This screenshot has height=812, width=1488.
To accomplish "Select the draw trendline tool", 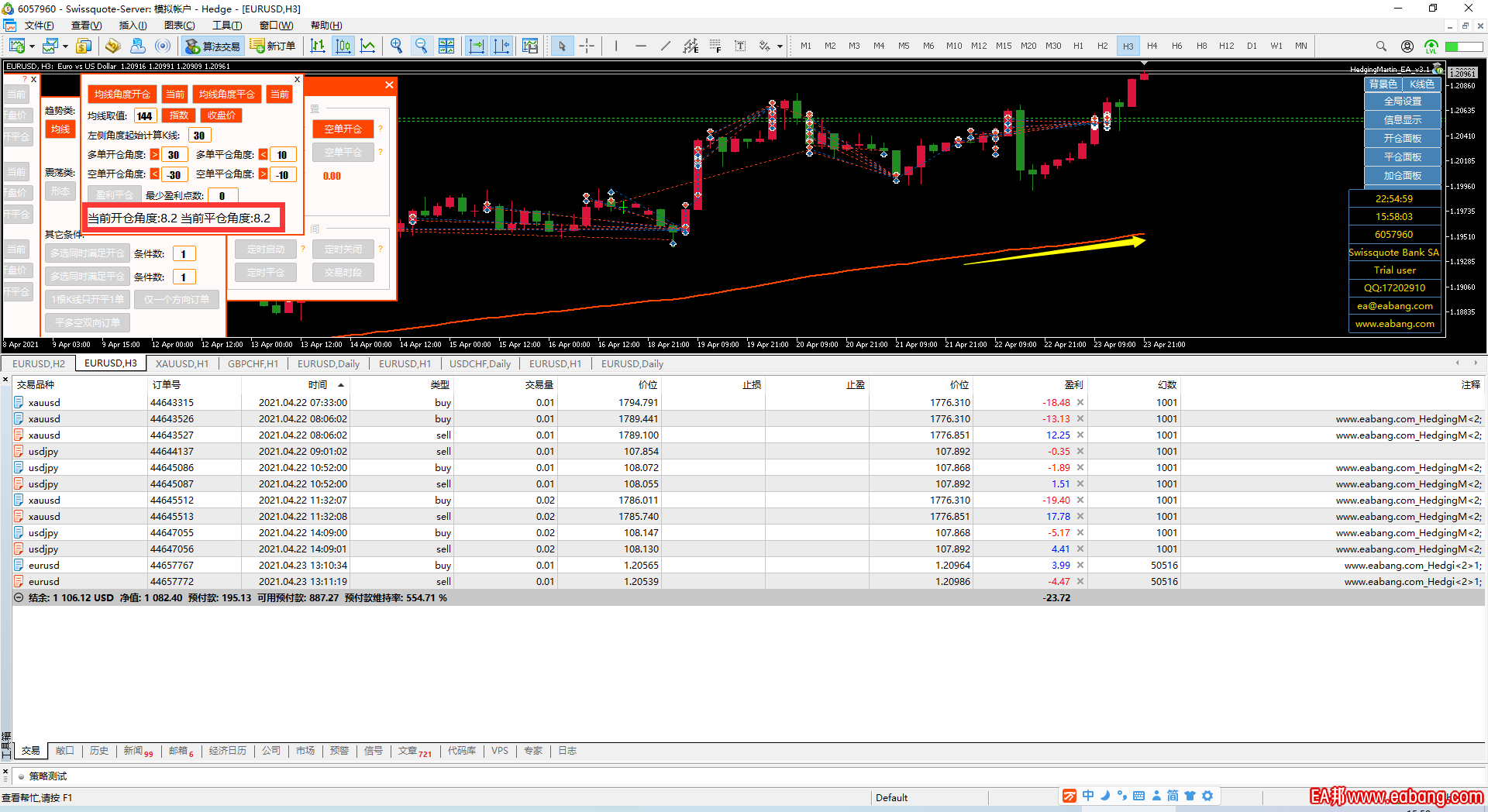I will tap(666, 46).
